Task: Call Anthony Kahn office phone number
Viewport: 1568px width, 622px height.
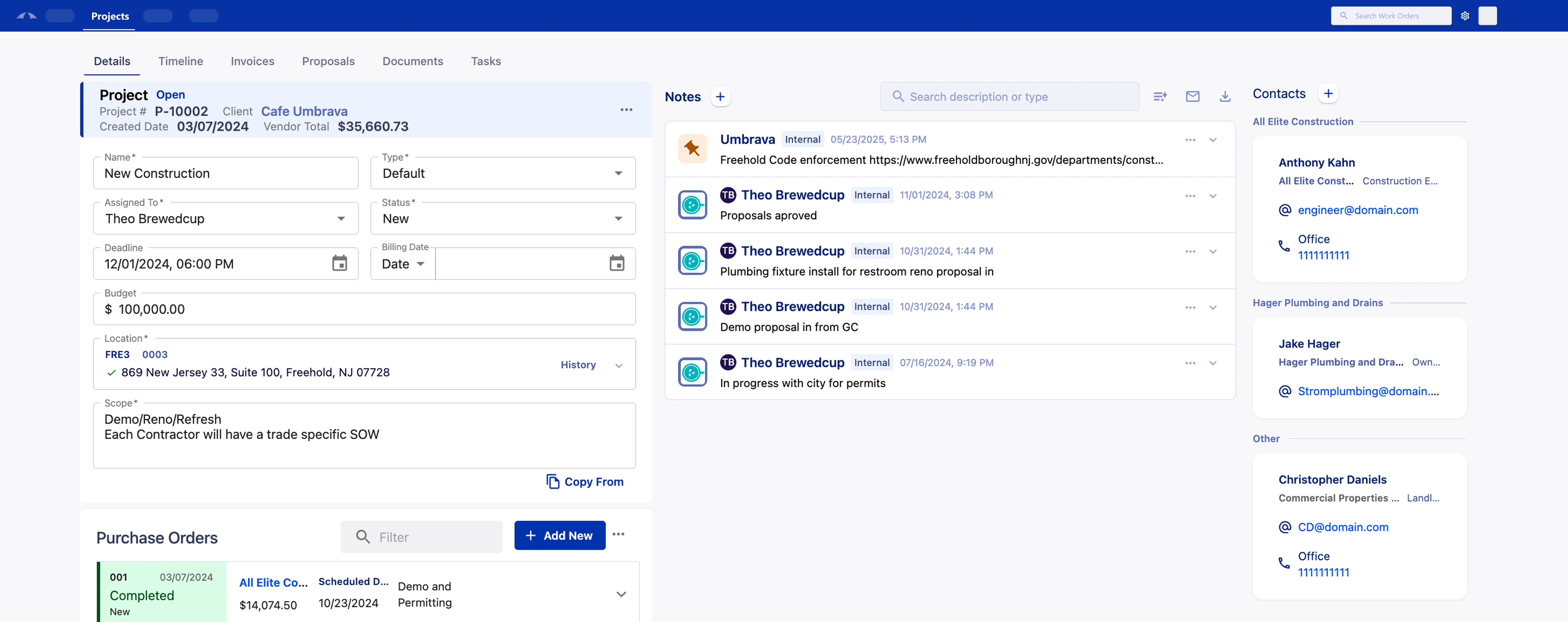Action: click(x=1323, y=256)
